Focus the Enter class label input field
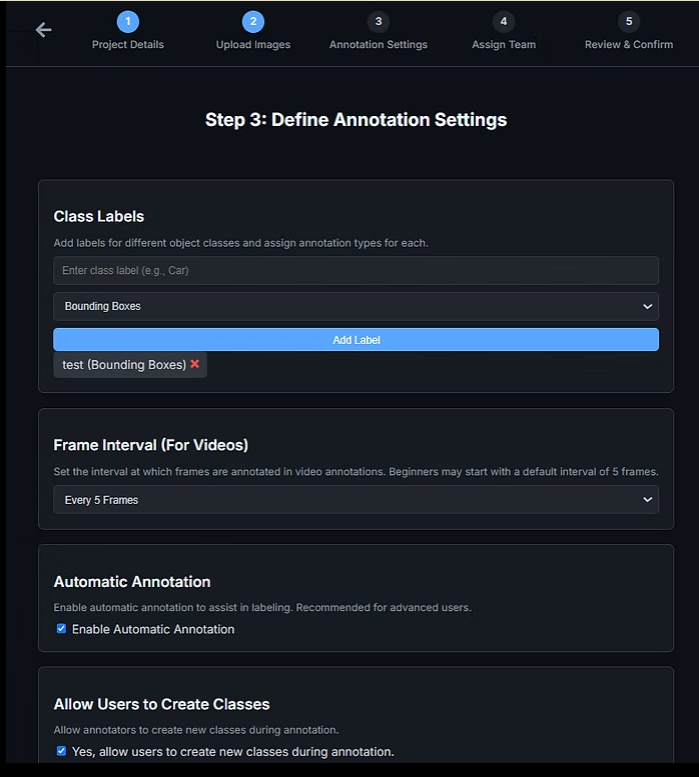 click(355, 270)
